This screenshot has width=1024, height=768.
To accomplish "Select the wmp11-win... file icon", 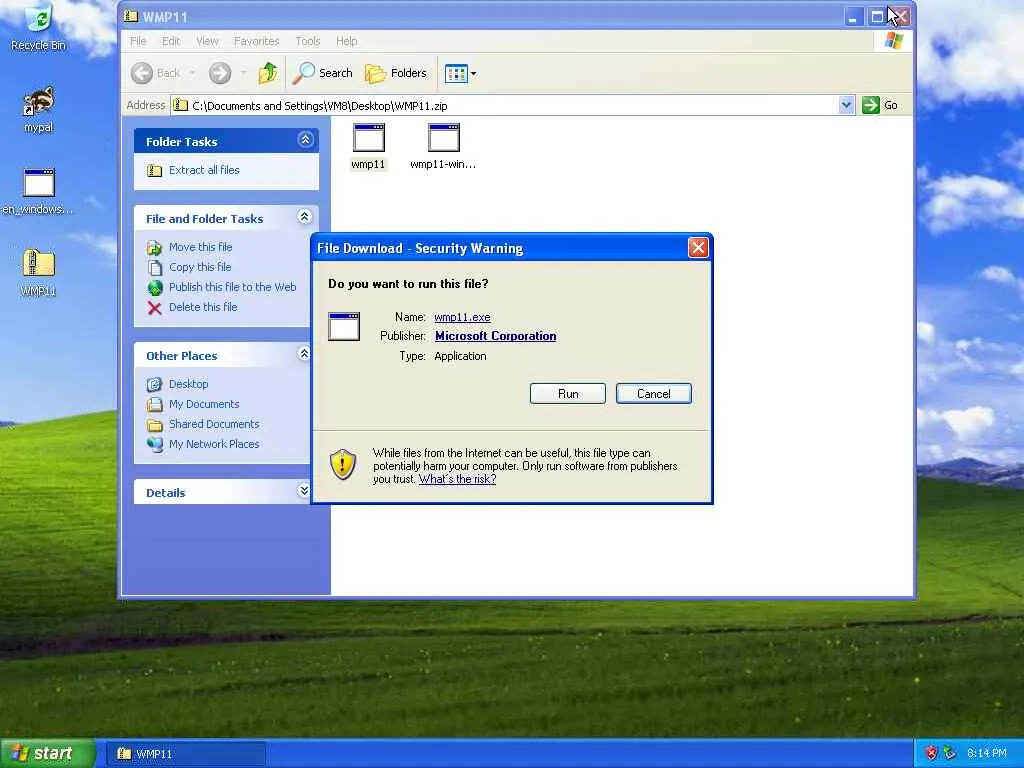I will click(x=443, y=147).
